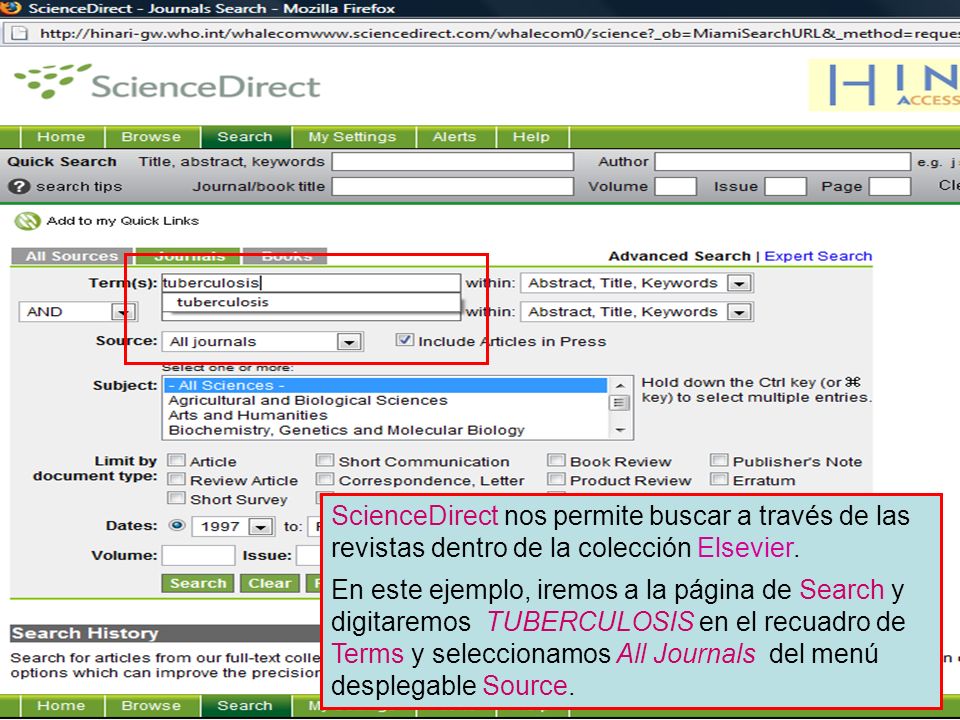Check the Book Review document type
The height and width of the screenshot is (720, 960).
click(x=556, y=460)
